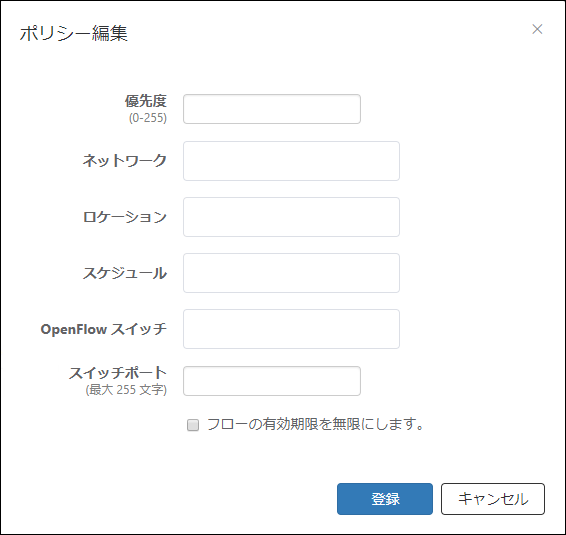566x535 pixels.
Task: Click the ネットワーク label
Action: pyautogui.click(x=125, y=161)
